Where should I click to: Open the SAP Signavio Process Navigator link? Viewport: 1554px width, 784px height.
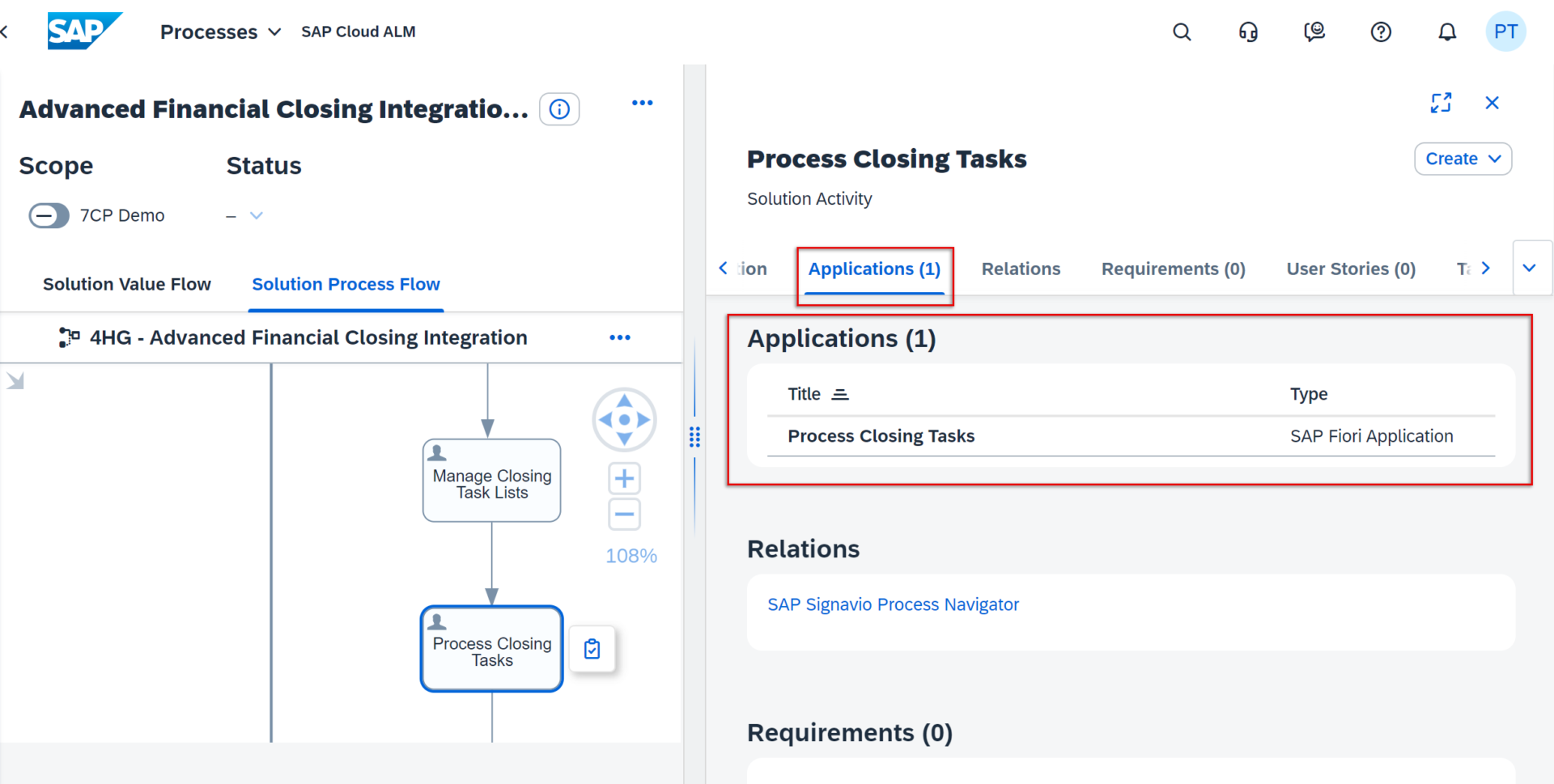coord(893,605)
